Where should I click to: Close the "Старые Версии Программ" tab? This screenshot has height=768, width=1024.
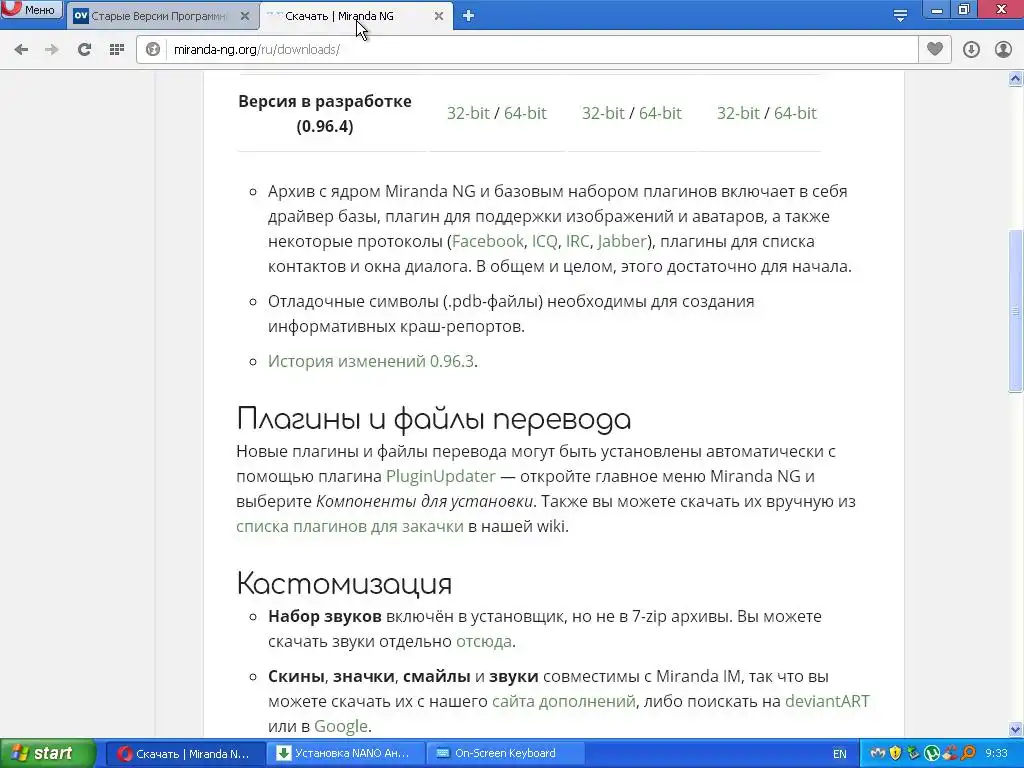[245, 16]
